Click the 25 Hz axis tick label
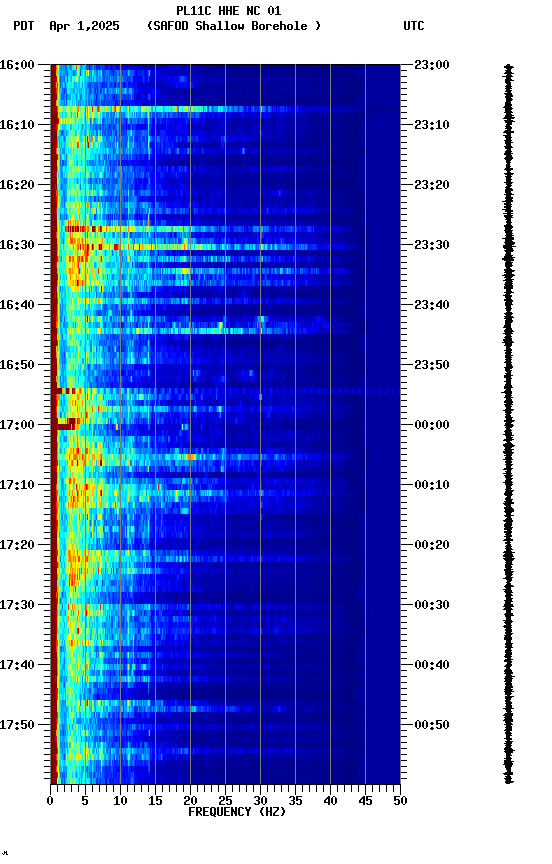This screenshot has width=552, height=864. [x=225, y=801]
